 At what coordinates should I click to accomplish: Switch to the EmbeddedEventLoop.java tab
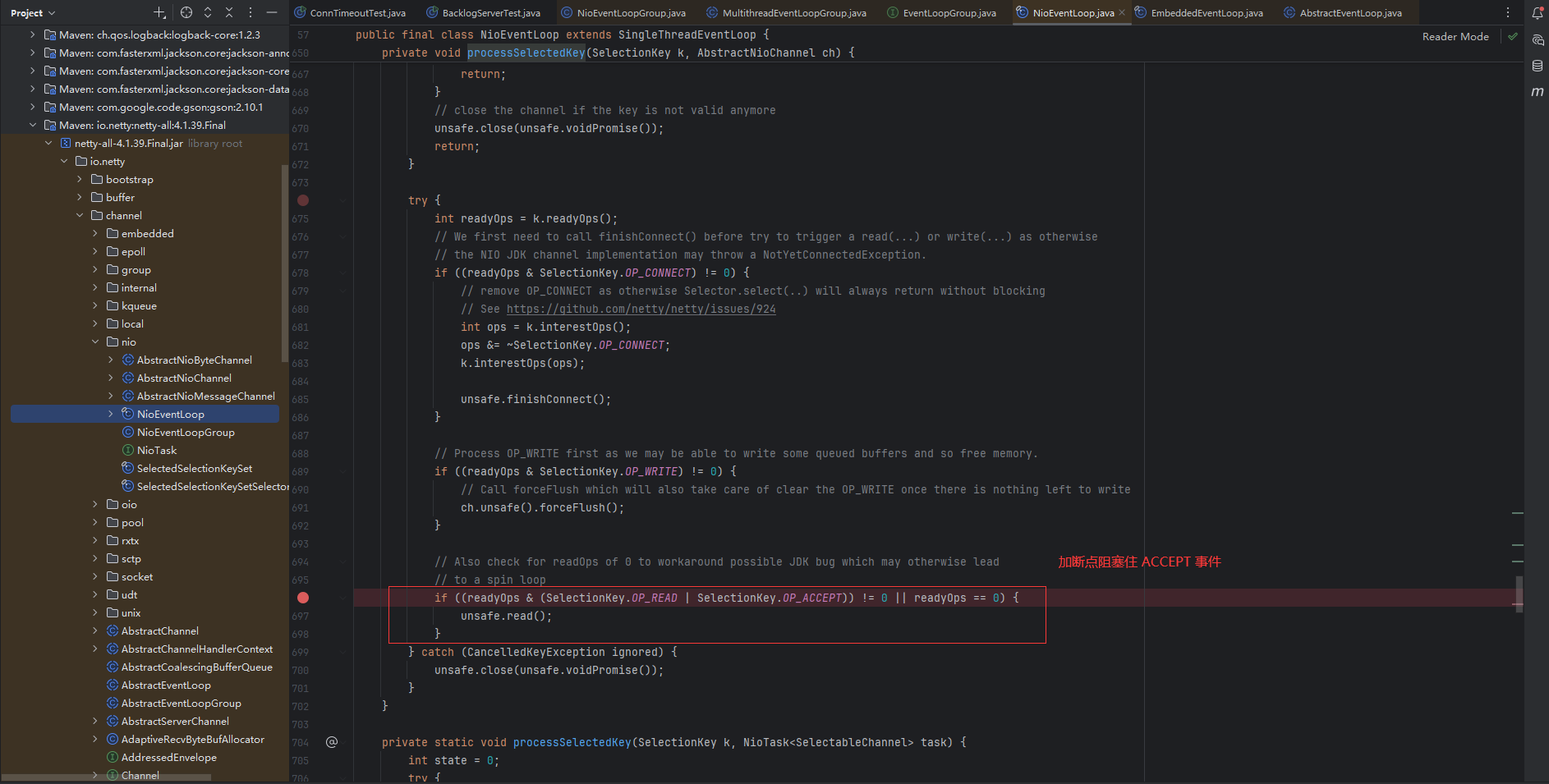coord(1207,13)
